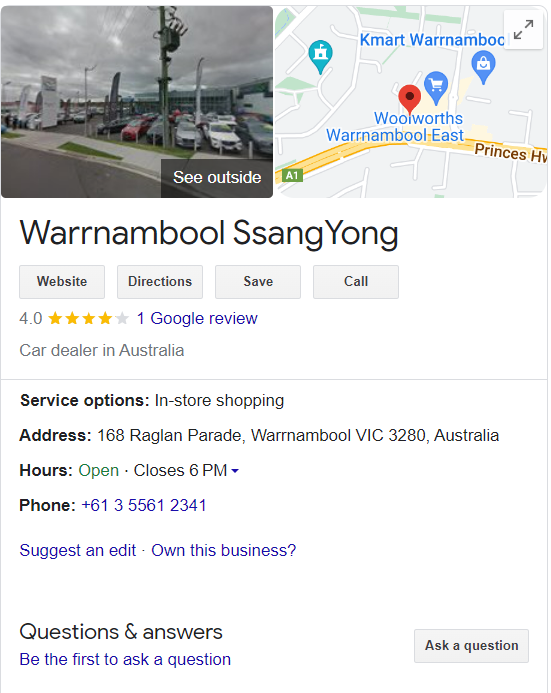Image resolution: width=551 pixels, height=693 pixels.
Task: Click Ask a question button
Action: pyautogui.click(x=471, y=646)
